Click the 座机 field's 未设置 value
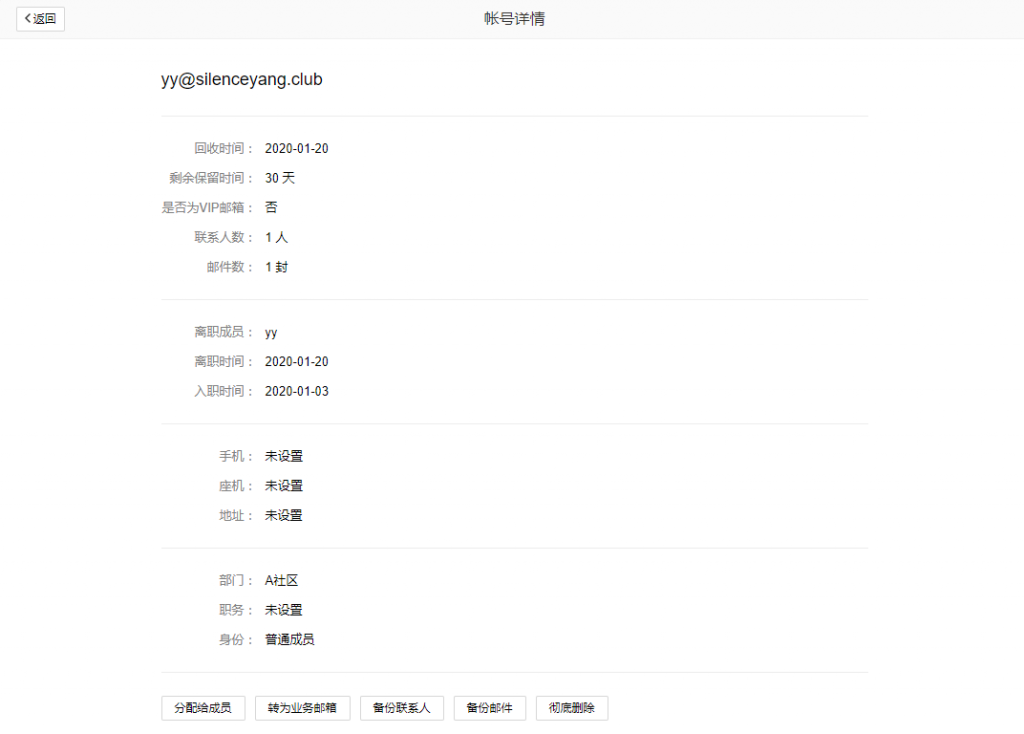 point(283,486)
